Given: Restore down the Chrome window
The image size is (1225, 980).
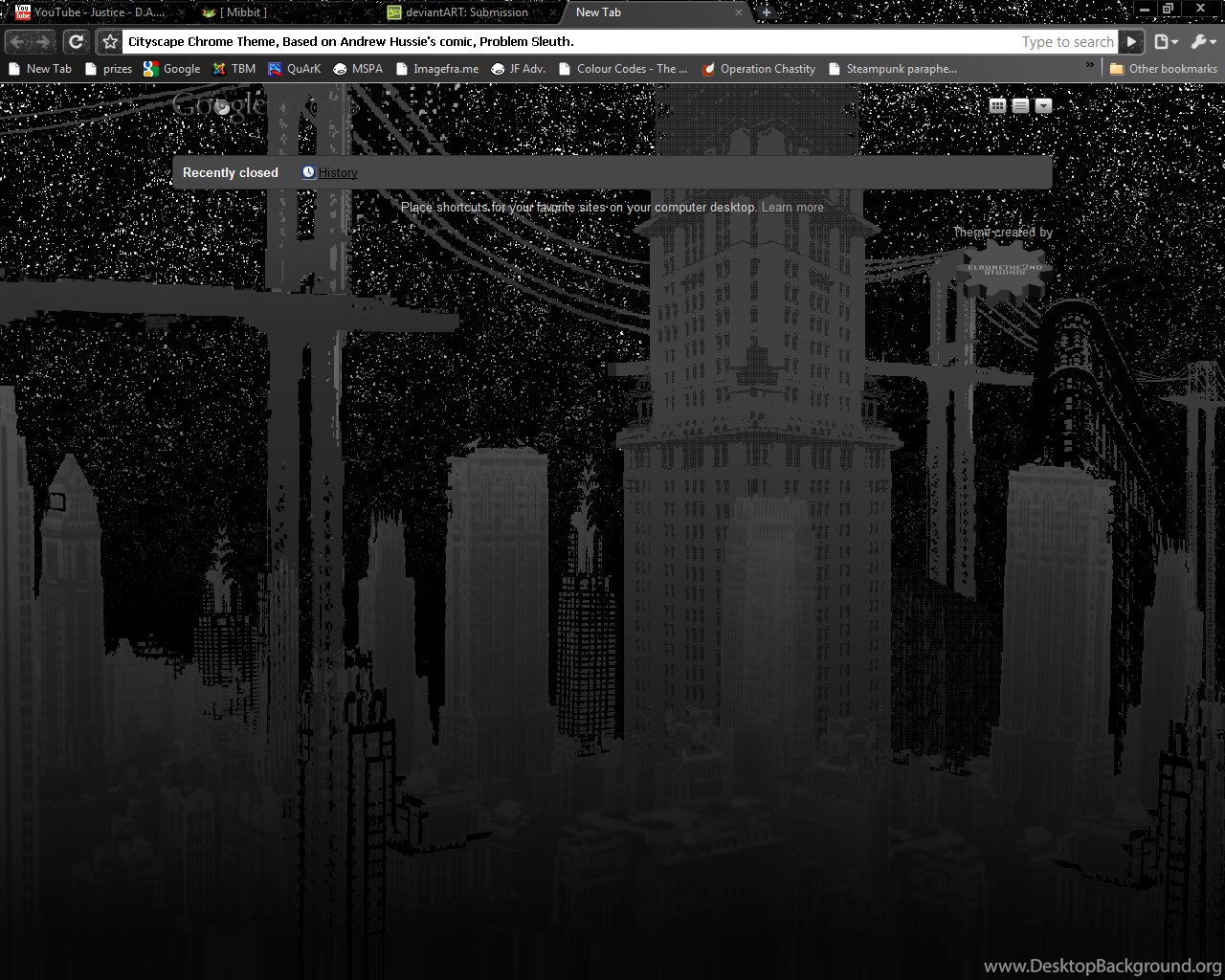Looking at the screenshot, I should point(1169,9).
